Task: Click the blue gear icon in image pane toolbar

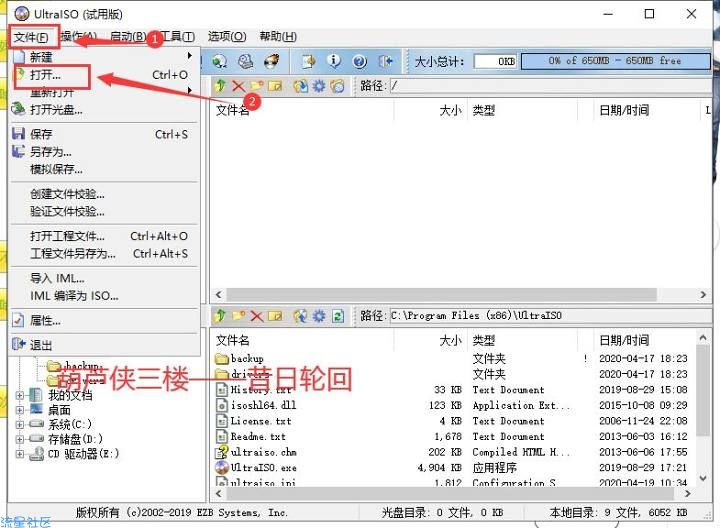Action: tap(319, 86)
